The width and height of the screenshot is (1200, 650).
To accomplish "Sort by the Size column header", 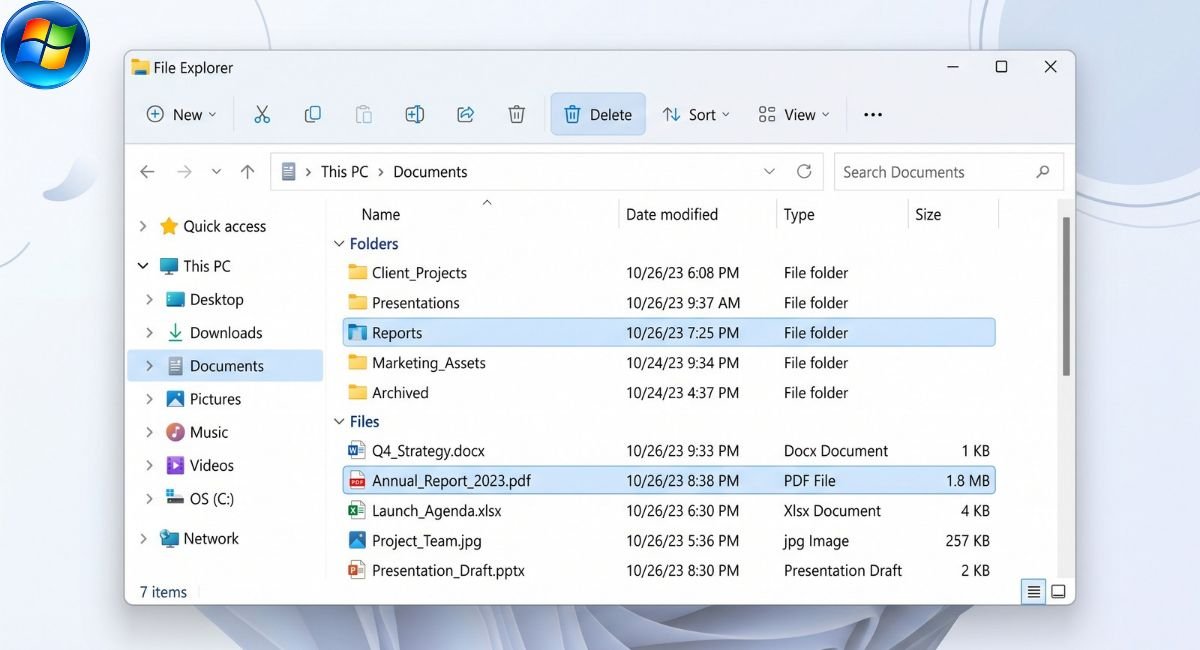I will (928, 215).
